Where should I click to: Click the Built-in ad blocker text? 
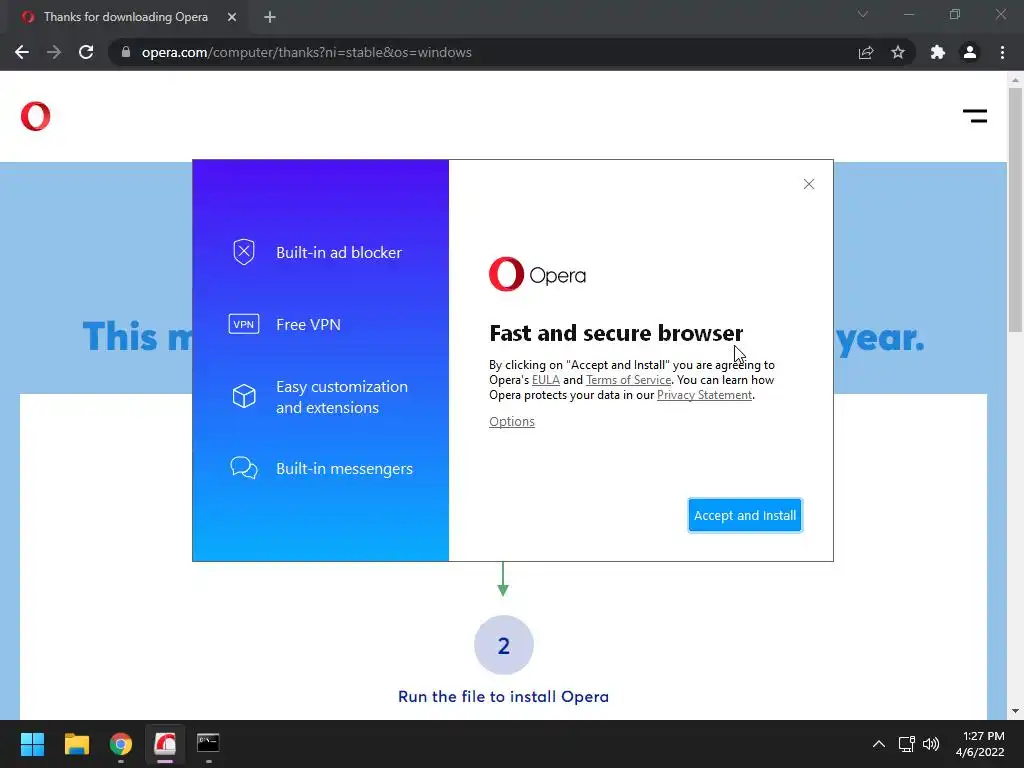pos(338,253)
